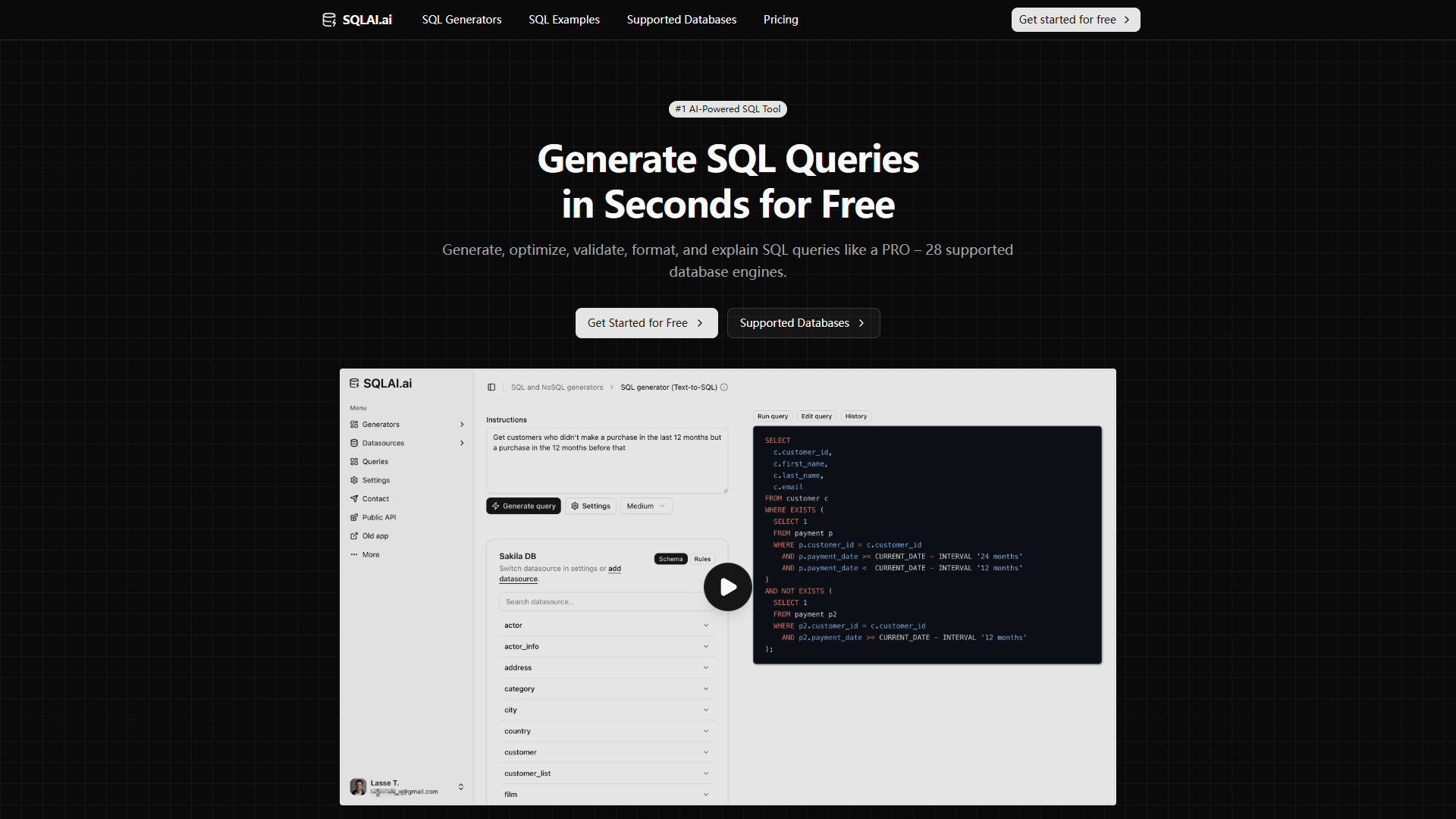The image size is (1456, 819).
Task: Click top-right Get started for free
Action: coord(1075,20)
